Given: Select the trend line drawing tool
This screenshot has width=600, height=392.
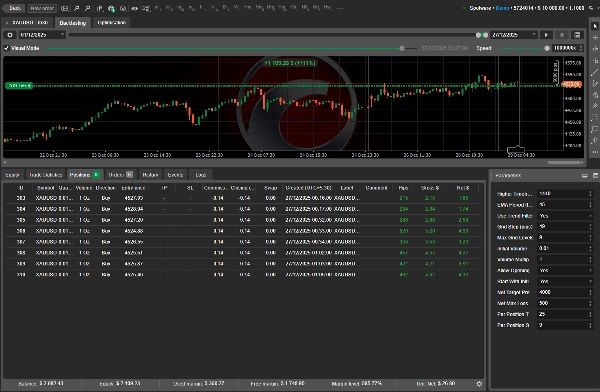Looking at the screenshot, I should pyautogui.click(x=595, y=72).
